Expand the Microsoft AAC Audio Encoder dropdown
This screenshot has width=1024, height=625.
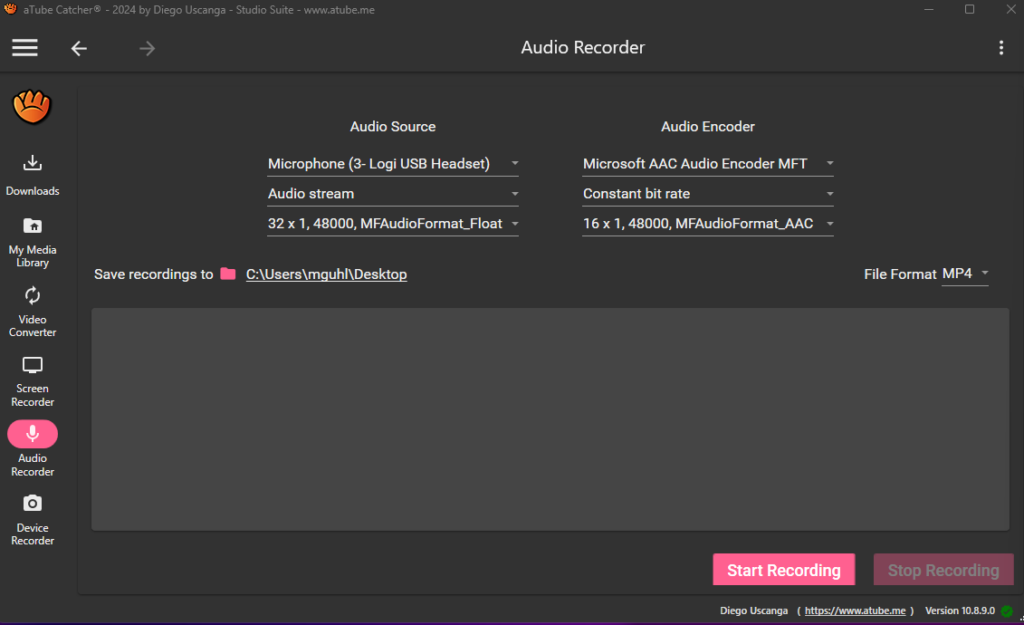click(708, 164)
